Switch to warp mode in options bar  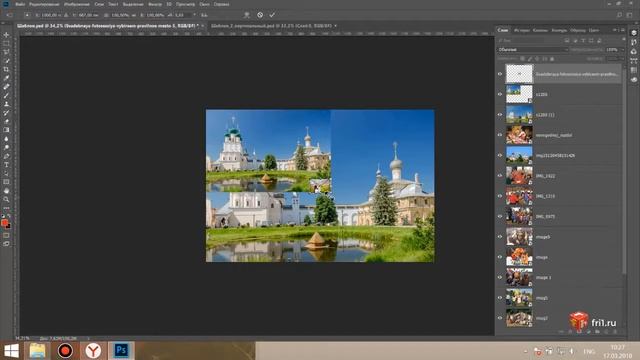pos(247,15)
